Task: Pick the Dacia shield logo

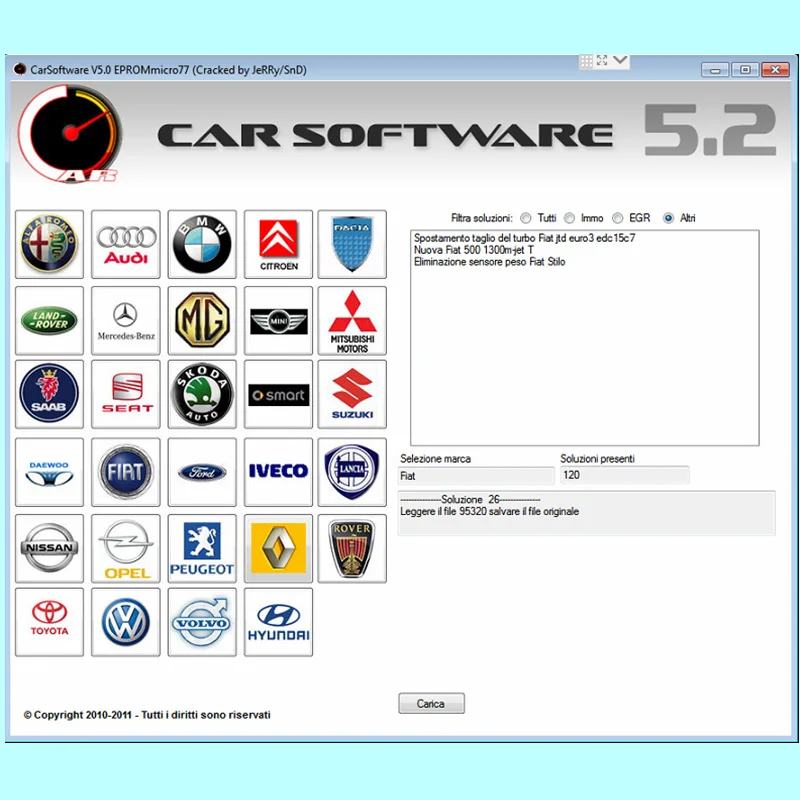Action: click(x=352, y=244)
